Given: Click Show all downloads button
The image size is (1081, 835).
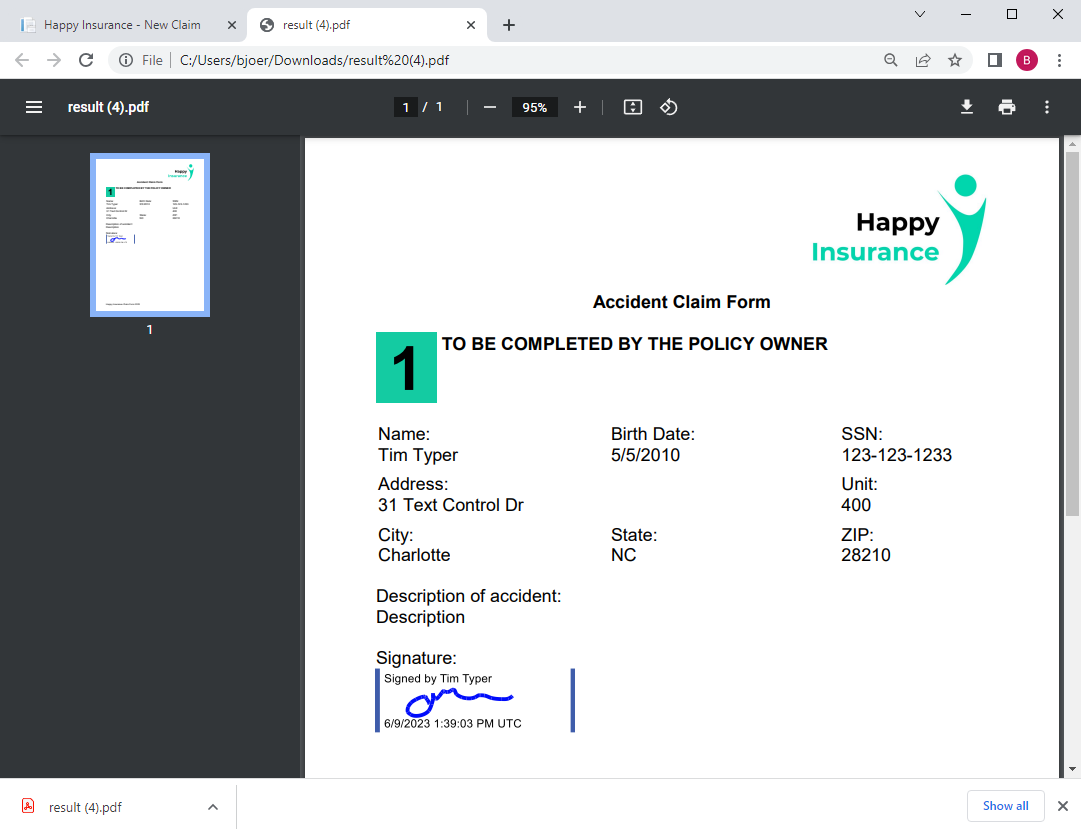Looking at the screenshot, I should click(x=1005, y=805).
